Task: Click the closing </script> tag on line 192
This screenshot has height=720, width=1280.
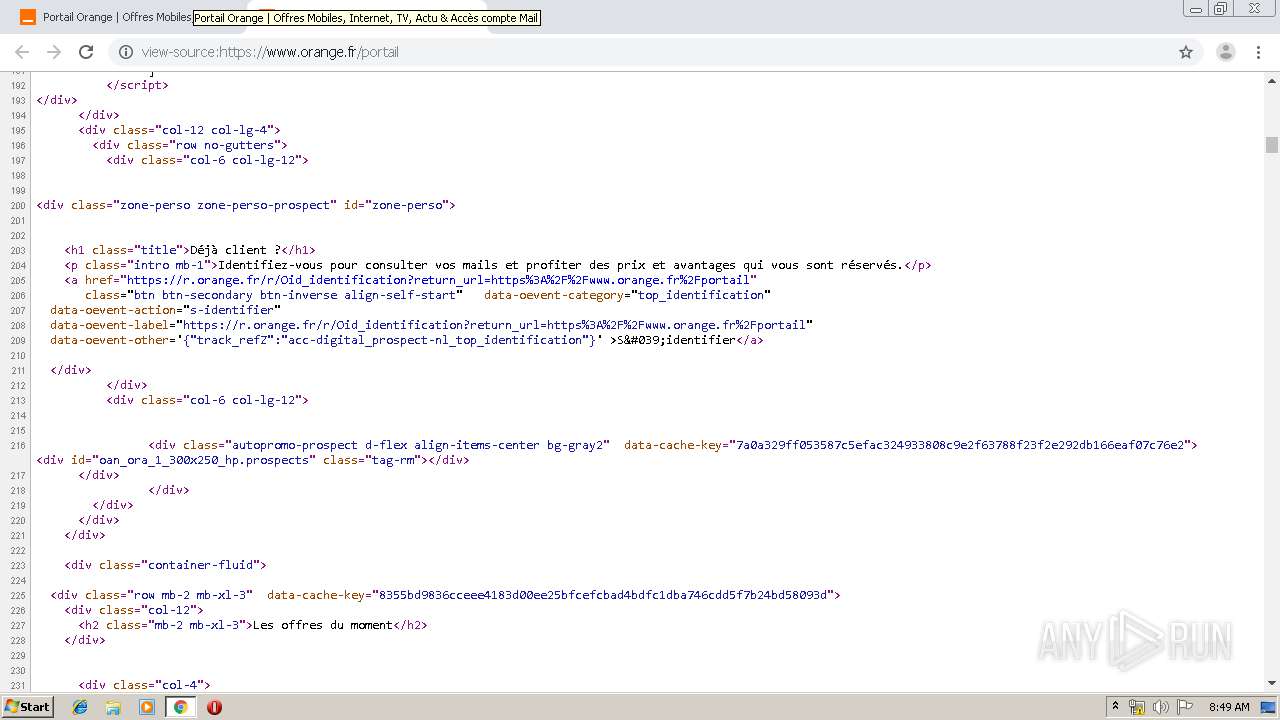Action: (x=137, y=85)
